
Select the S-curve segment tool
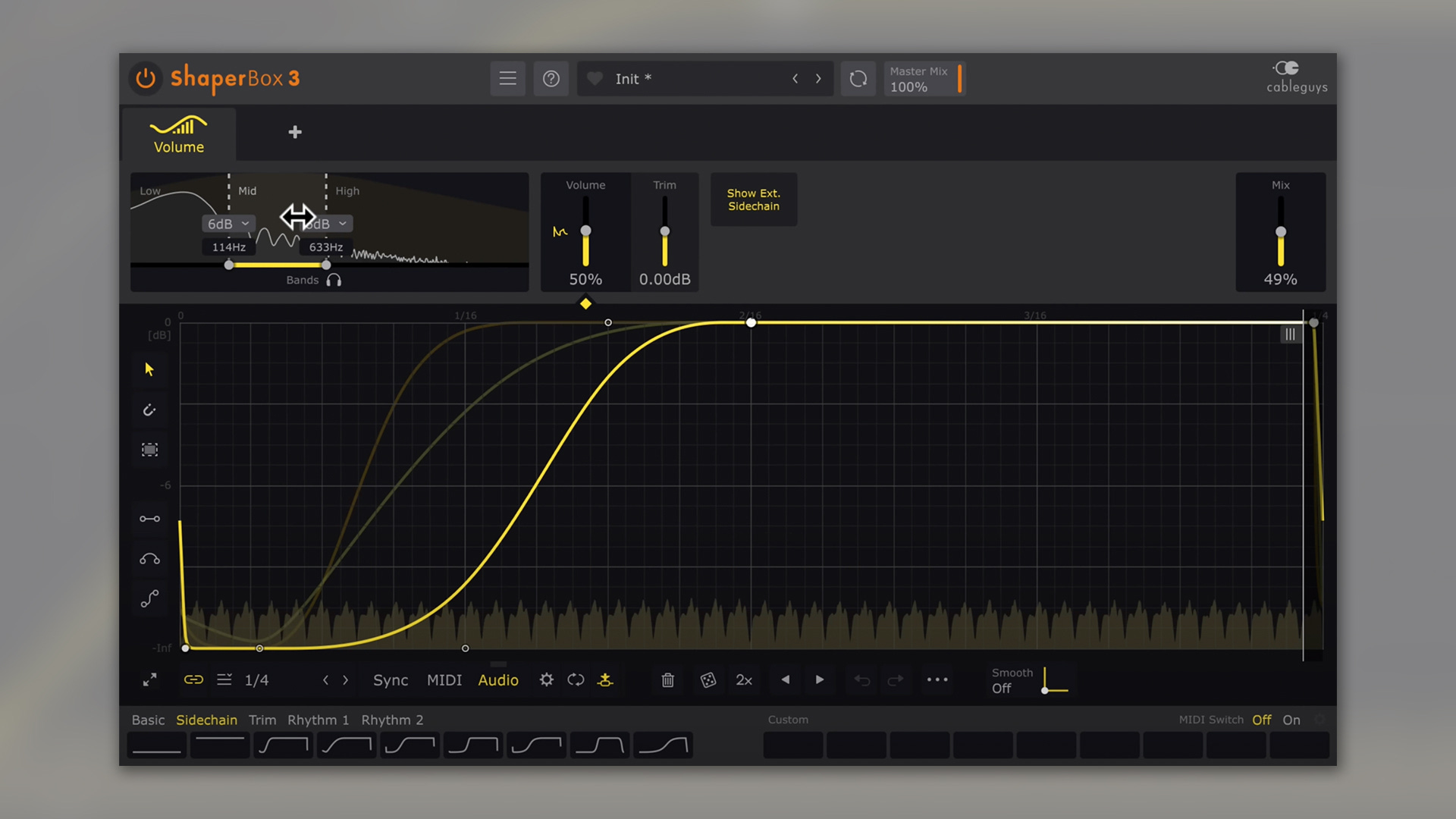149,599
